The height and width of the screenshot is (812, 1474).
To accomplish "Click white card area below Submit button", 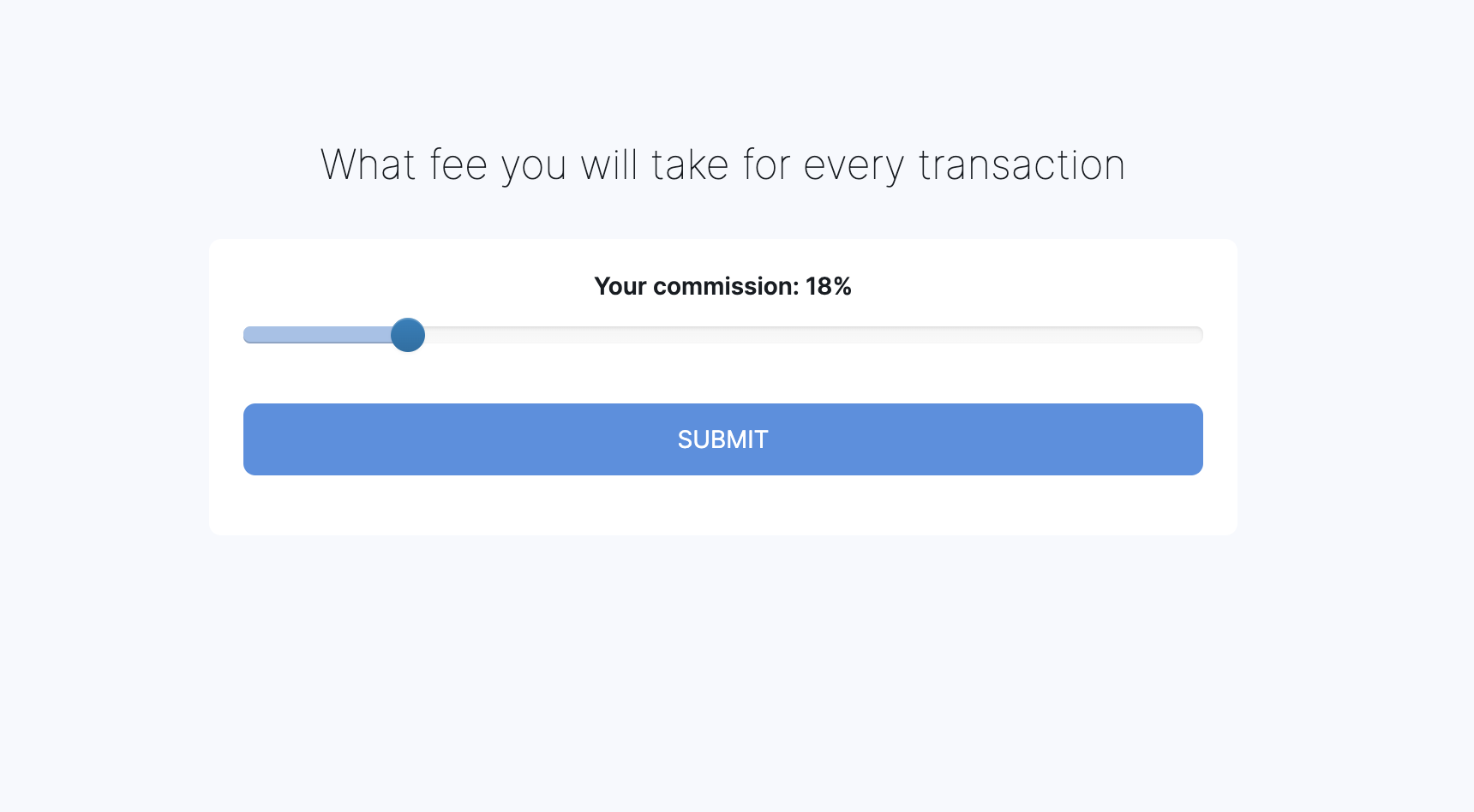I will click(722, 505).
